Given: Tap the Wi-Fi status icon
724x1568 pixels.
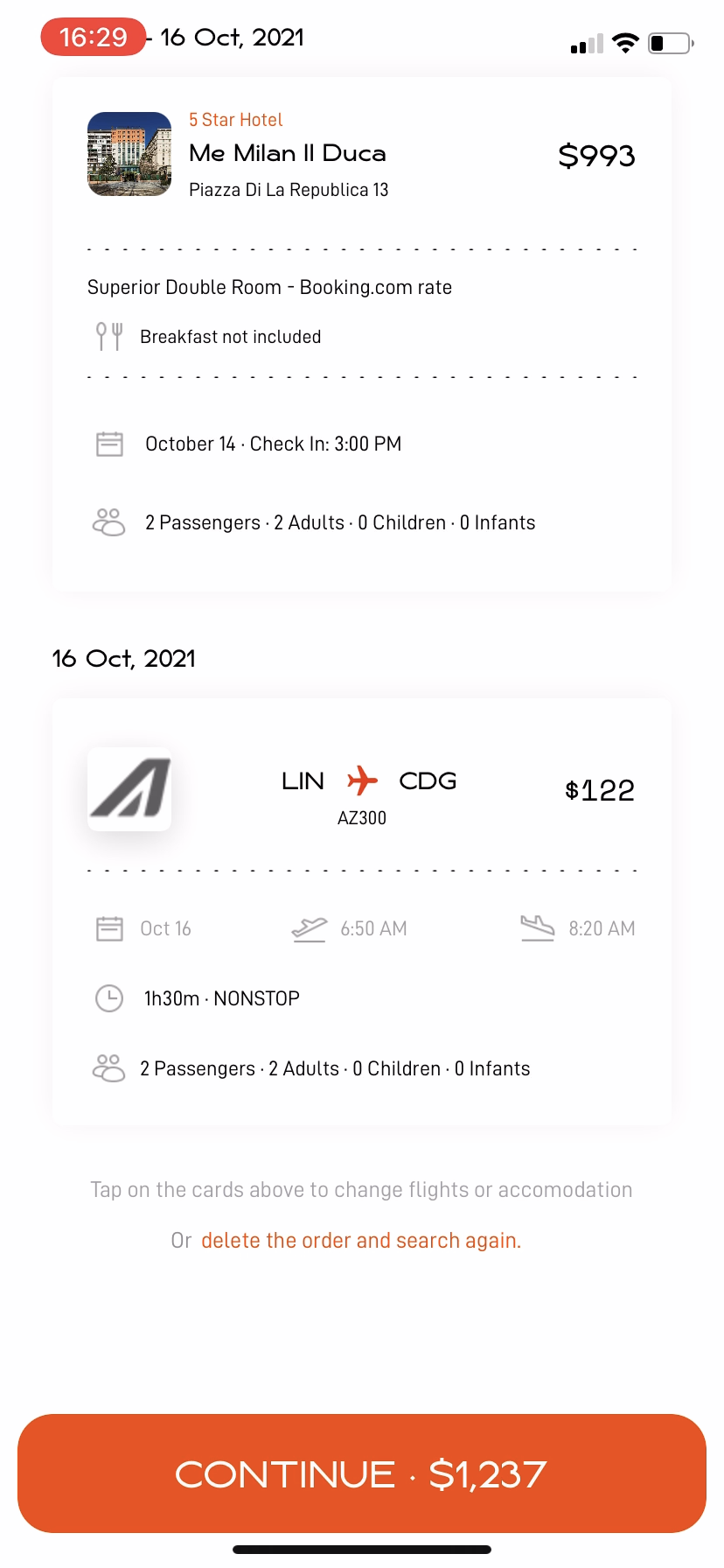Looking at the screenshot, I should click(625, 43).
